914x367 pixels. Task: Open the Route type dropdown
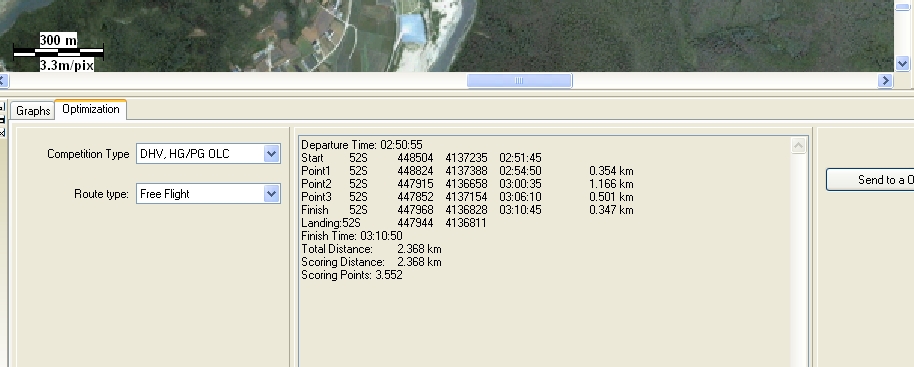click(x=271, y=194)
